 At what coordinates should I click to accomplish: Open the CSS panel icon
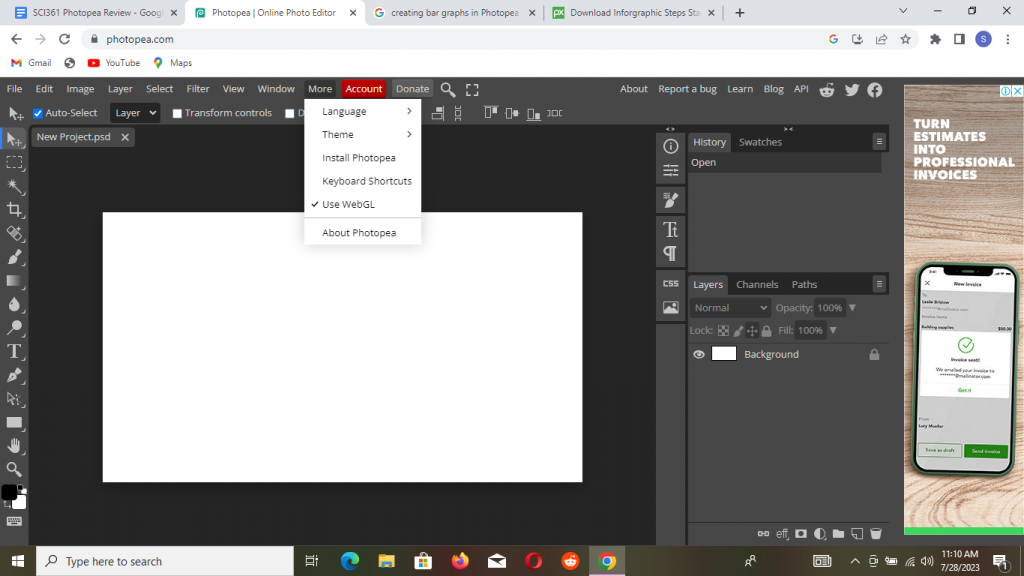click(671, 283)
